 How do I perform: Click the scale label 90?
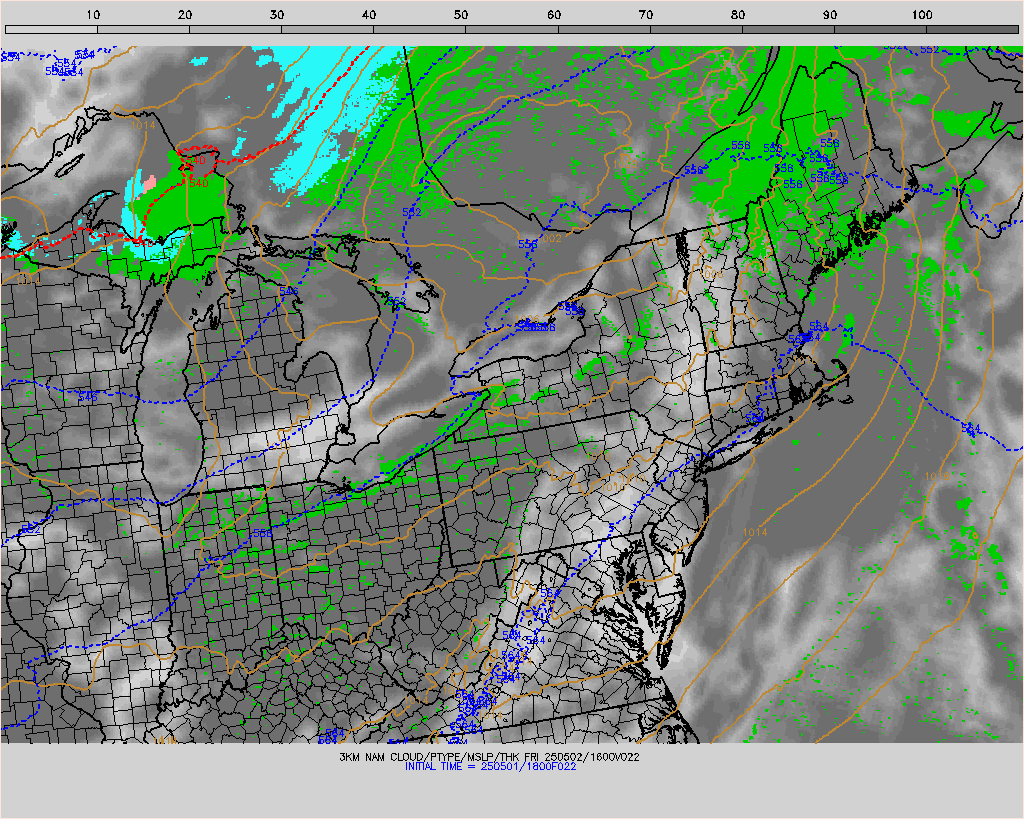[830, 14]
